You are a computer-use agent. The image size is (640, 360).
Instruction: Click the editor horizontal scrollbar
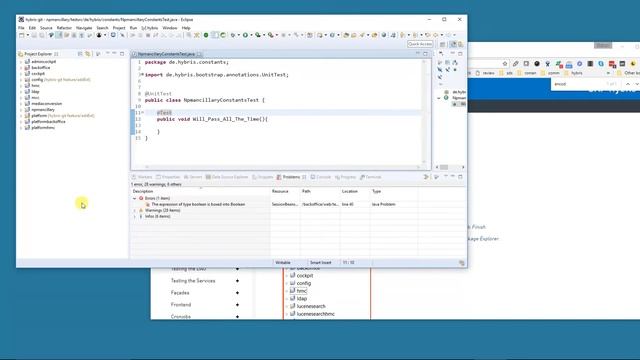click(x=282, y=167)
